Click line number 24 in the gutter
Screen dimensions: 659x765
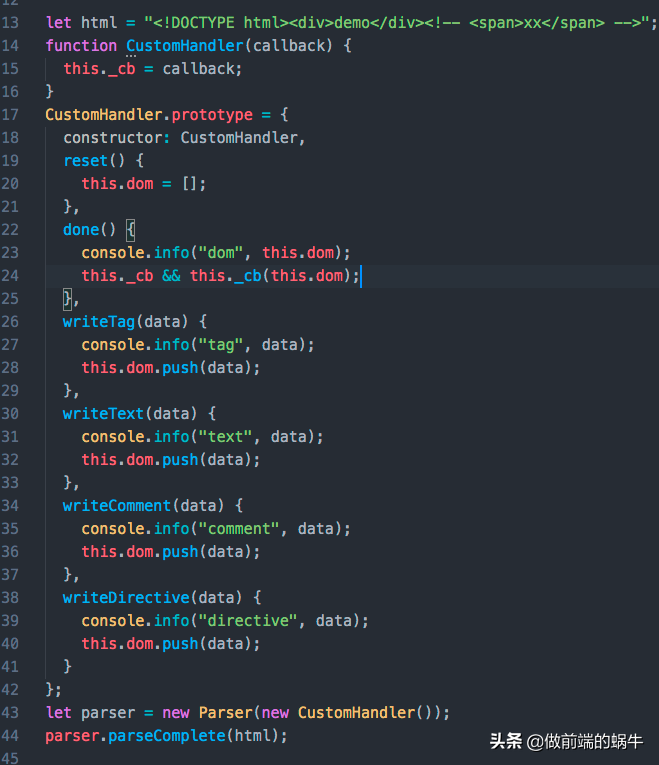tap(10, 276)
